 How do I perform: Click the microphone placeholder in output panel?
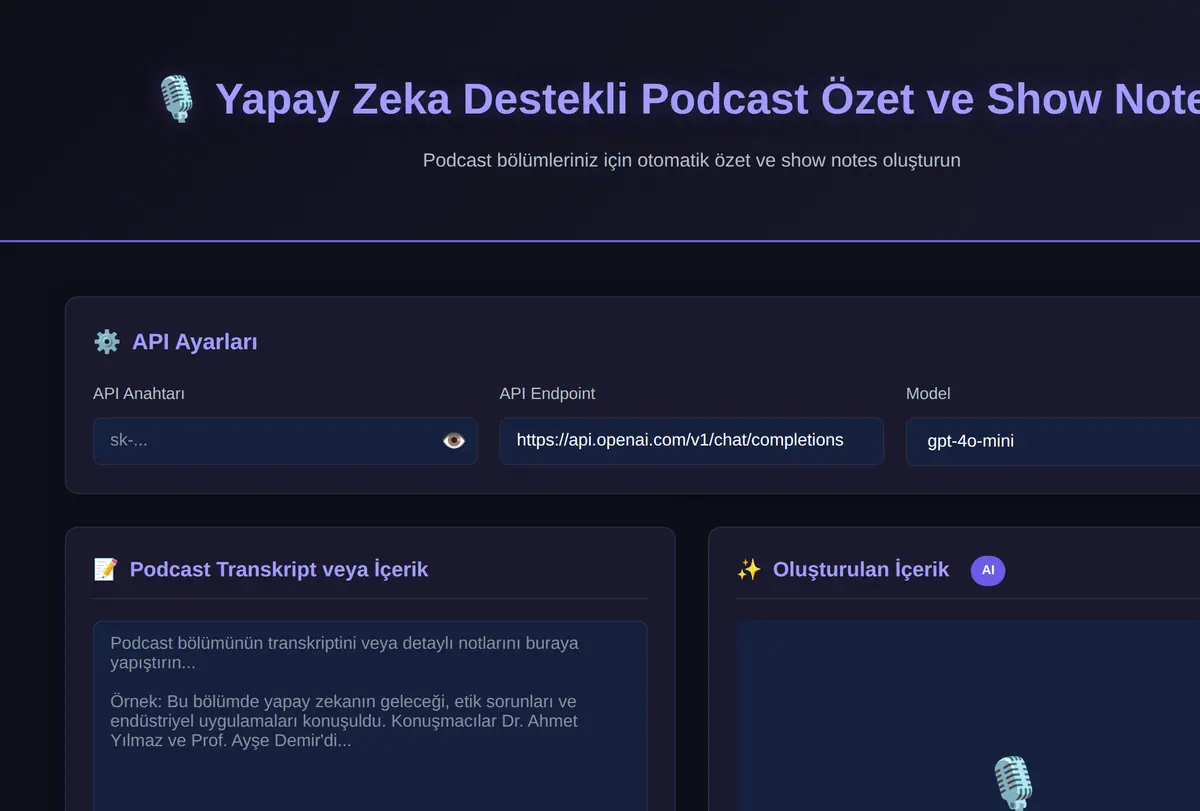[1012, 783]
